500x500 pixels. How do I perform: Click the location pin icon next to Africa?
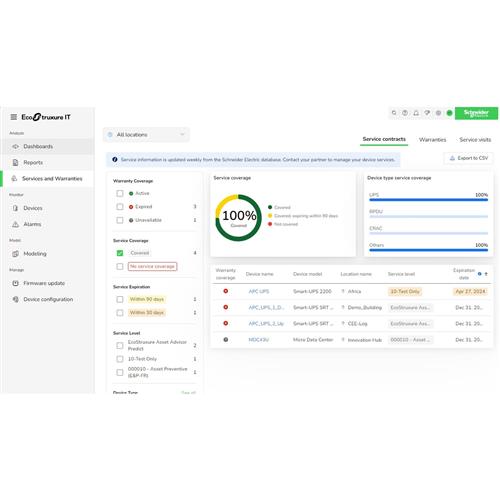(343, 291)
